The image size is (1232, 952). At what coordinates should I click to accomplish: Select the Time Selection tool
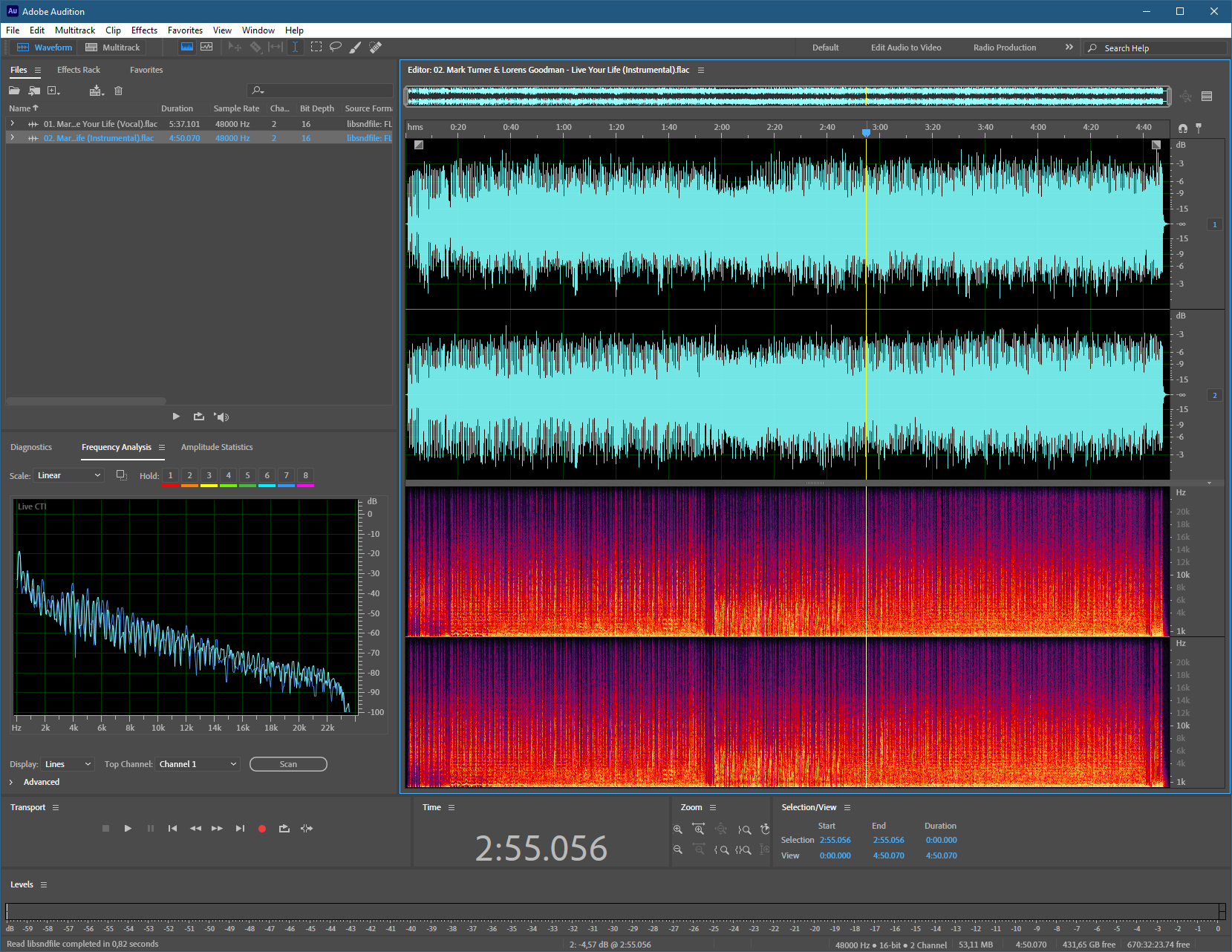point(295,47)
